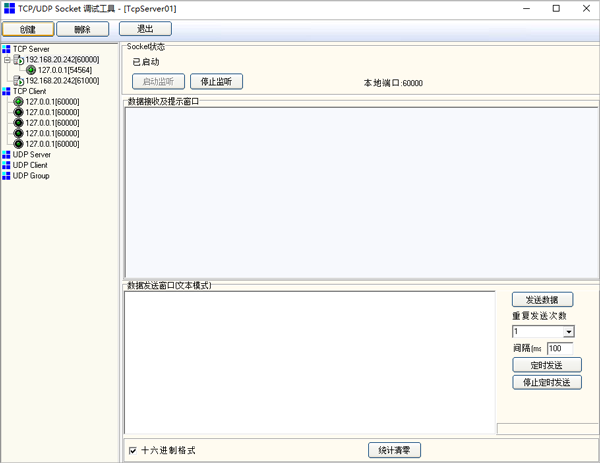The height and width of the screenshot is (463, 600).
Task: Select the green connection icon of 127.0.0.1[54564]
Action: [x=31, y=70]
